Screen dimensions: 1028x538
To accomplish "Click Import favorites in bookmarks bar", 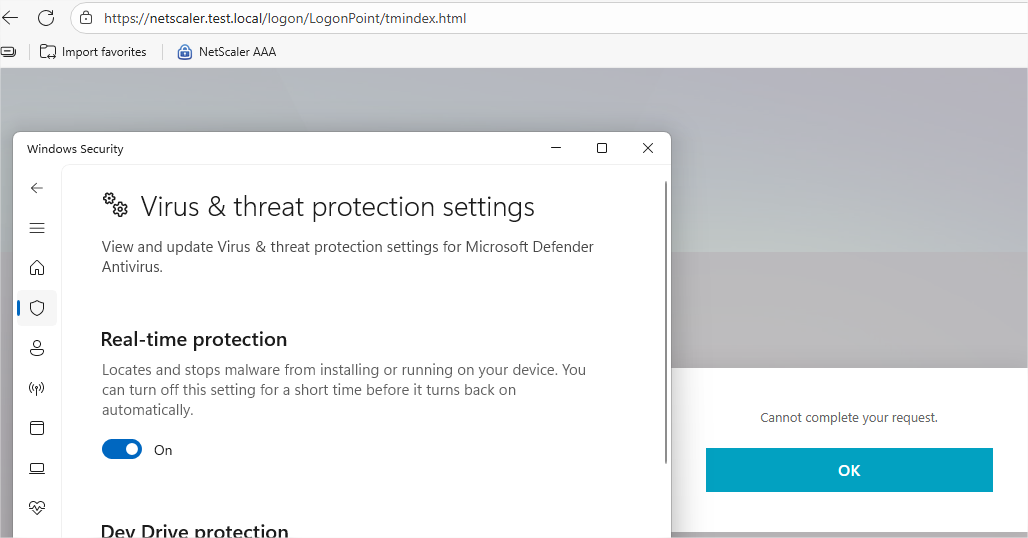I will click(93, 52).
